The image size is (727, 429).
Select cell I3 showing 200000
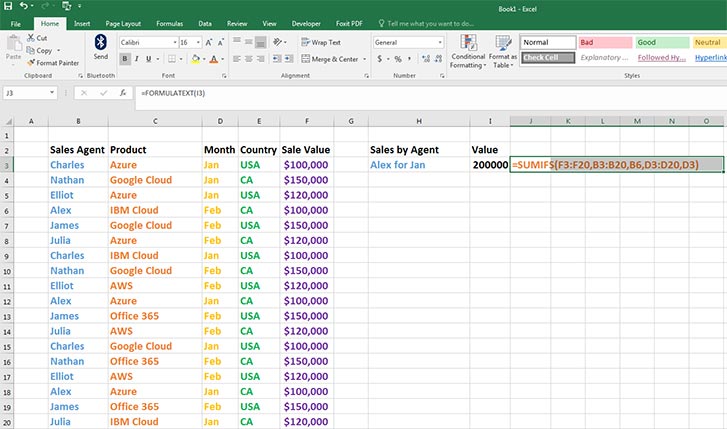490,165
